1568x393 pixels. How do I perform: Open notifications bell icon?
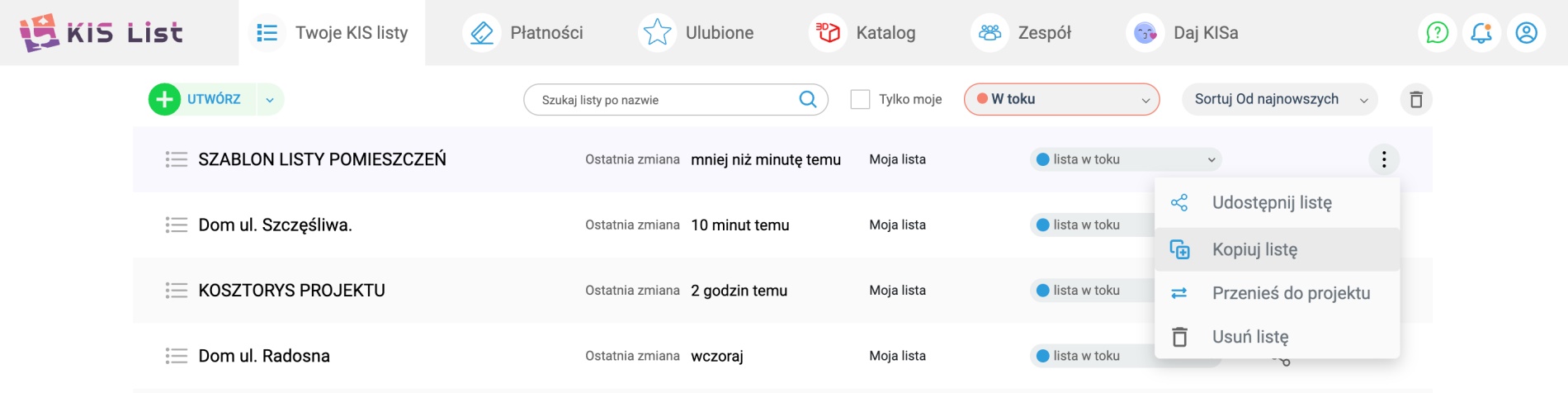click(1481, 33)
